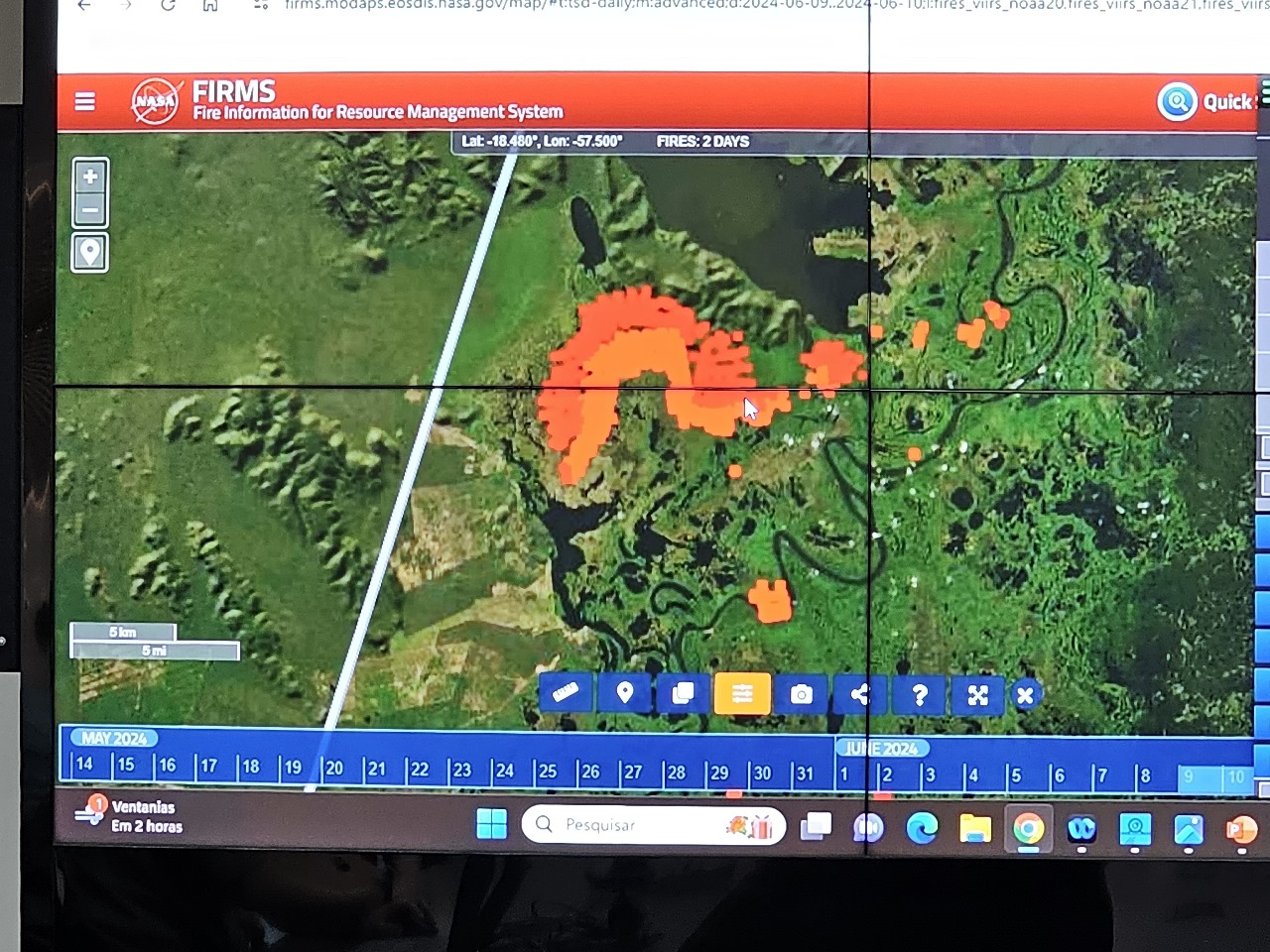Select May 20 on the timeline
The width and height of the screenshot is (1270, 952).
point(334,768)
